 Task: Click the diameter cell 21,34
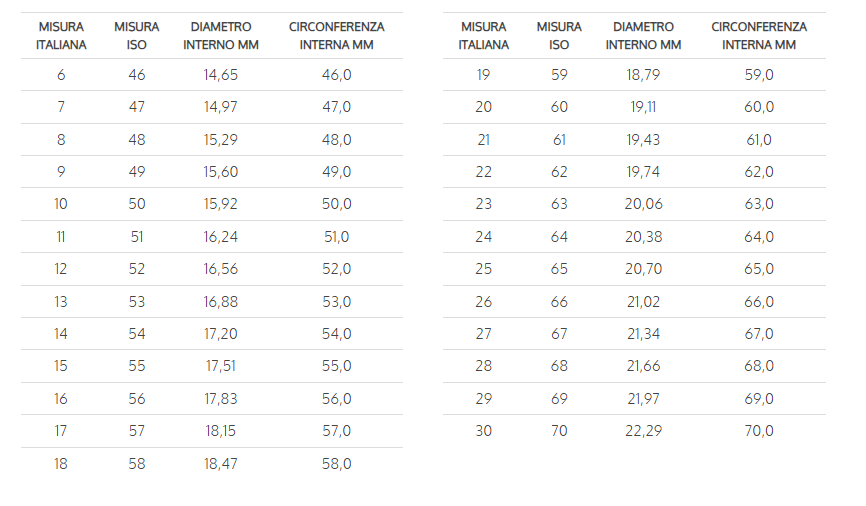(643, 334)
